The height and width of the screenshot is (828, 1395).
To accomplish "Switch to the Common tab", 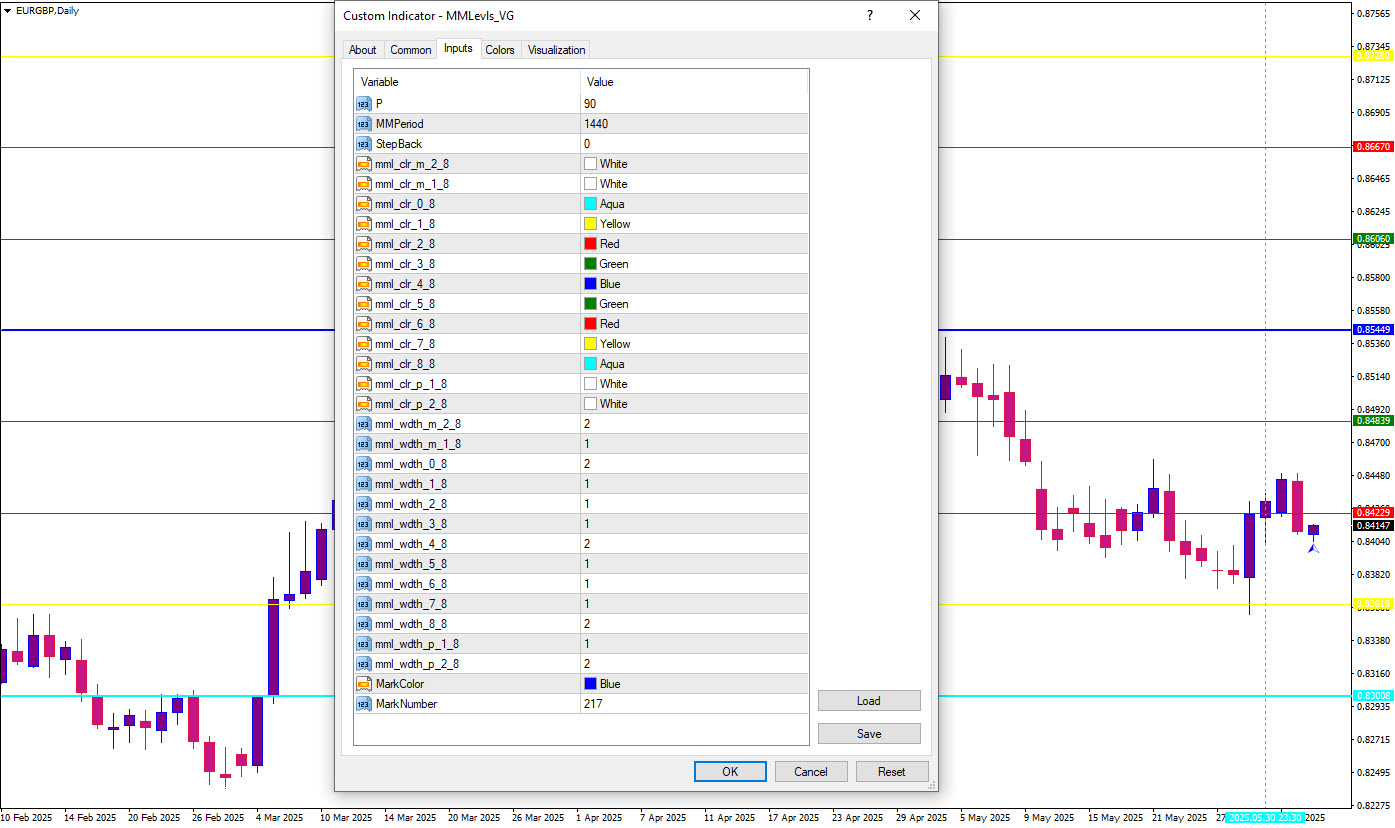I will click(411, 50).
